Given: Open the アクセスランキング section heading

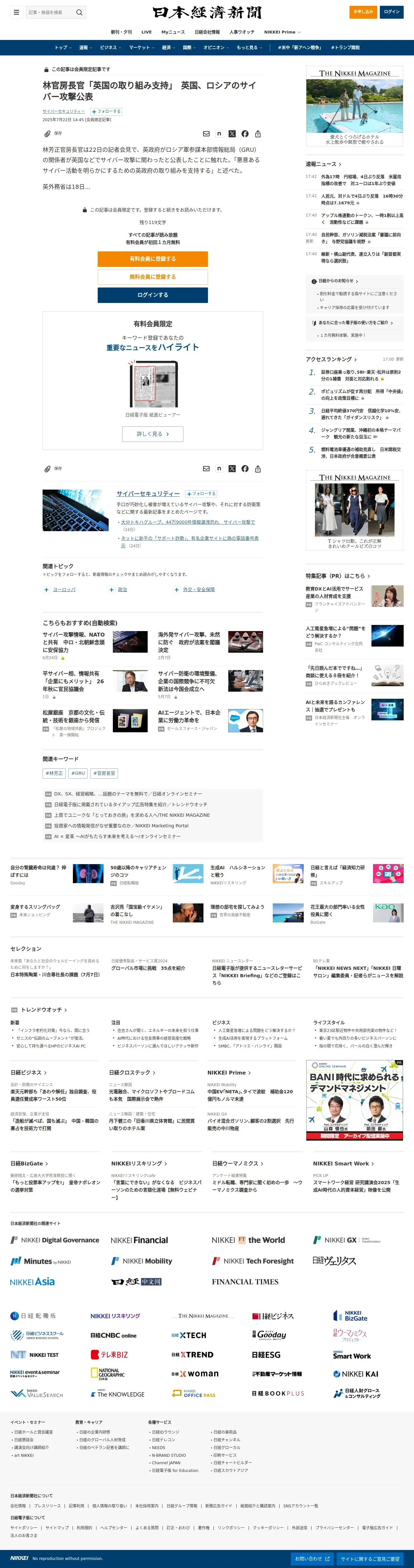Looking at the screenshot, I should 331,359.
